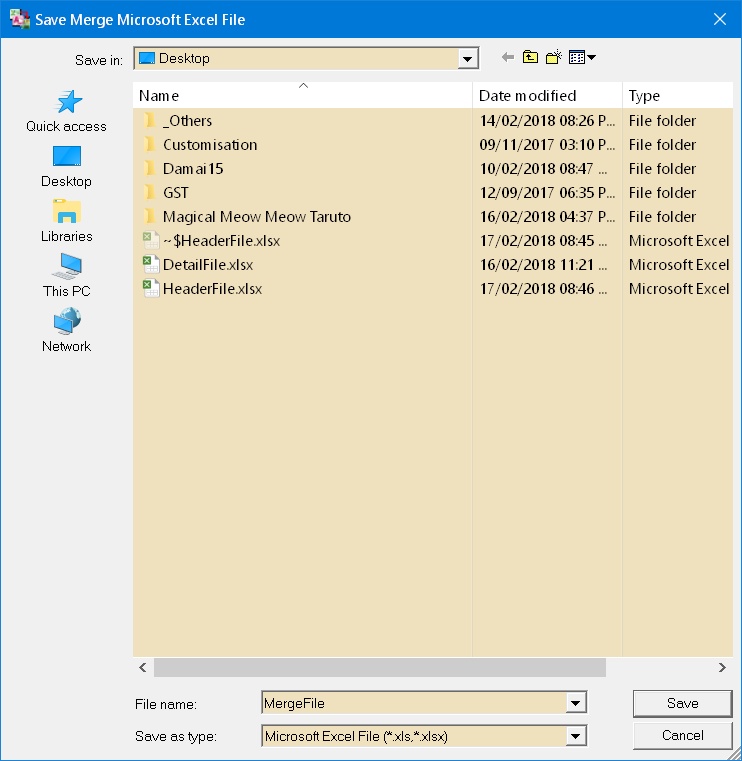Open Libraries from the places bar
The height and width of the screenshot is (761, 742).
point(66,221)
